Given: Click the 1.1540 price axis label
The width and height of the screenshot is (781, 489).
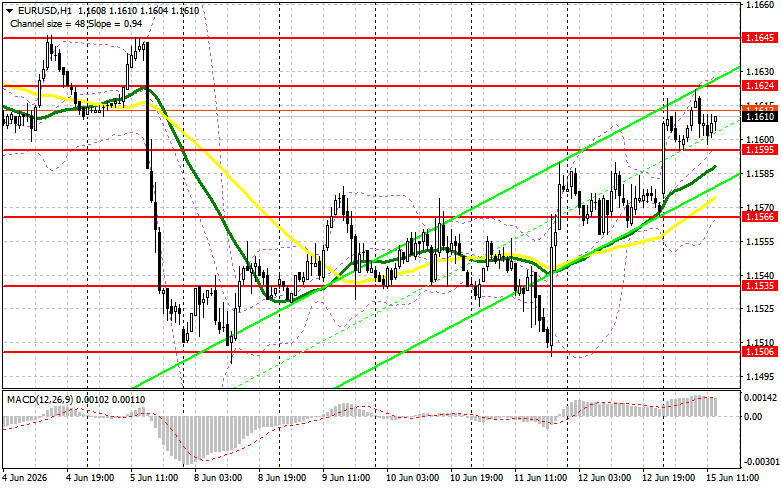Looking at the screenshot, I should pos(760,275).
